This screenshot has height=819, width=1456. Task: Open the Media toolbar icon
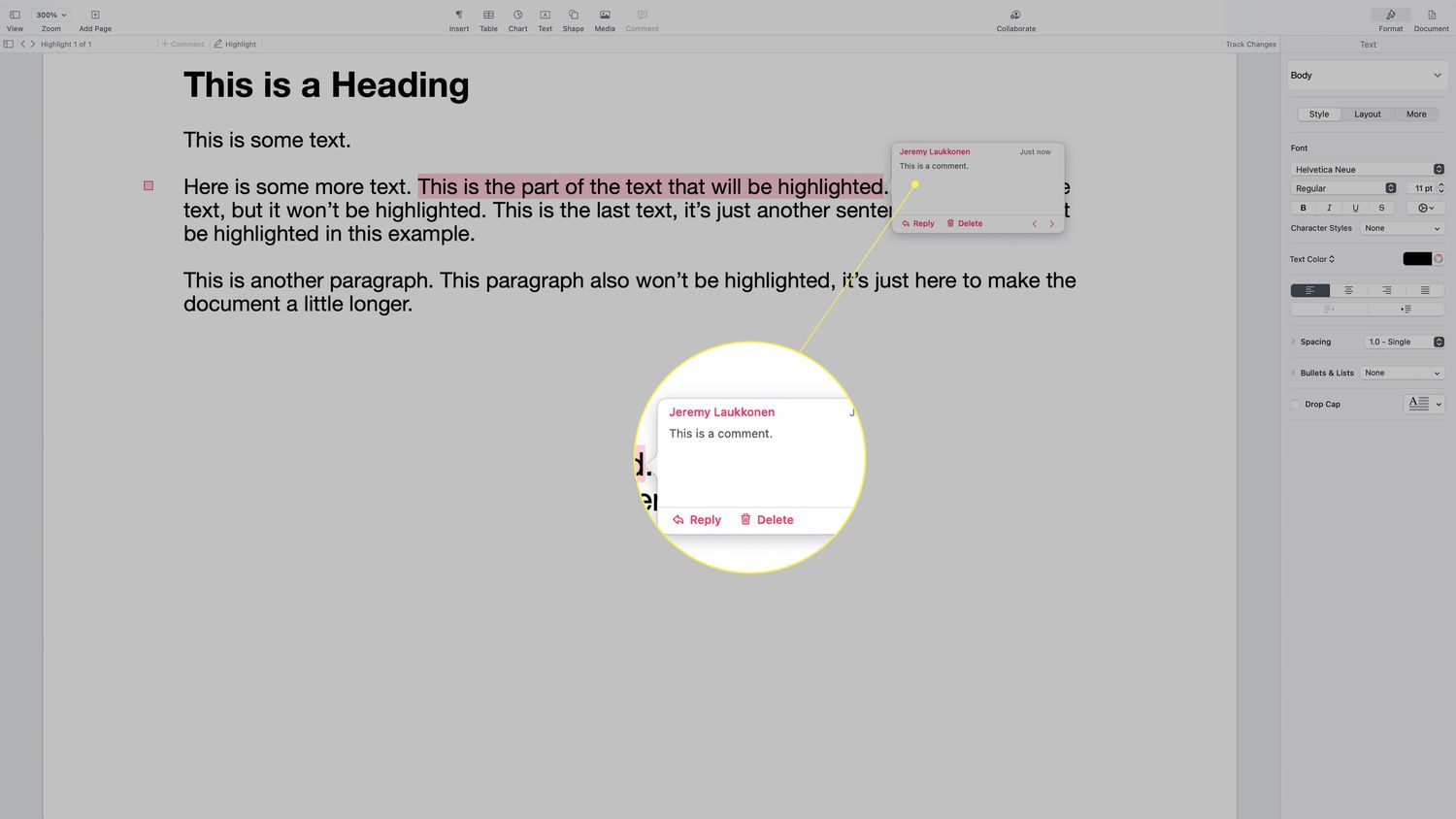coord(605,19)
